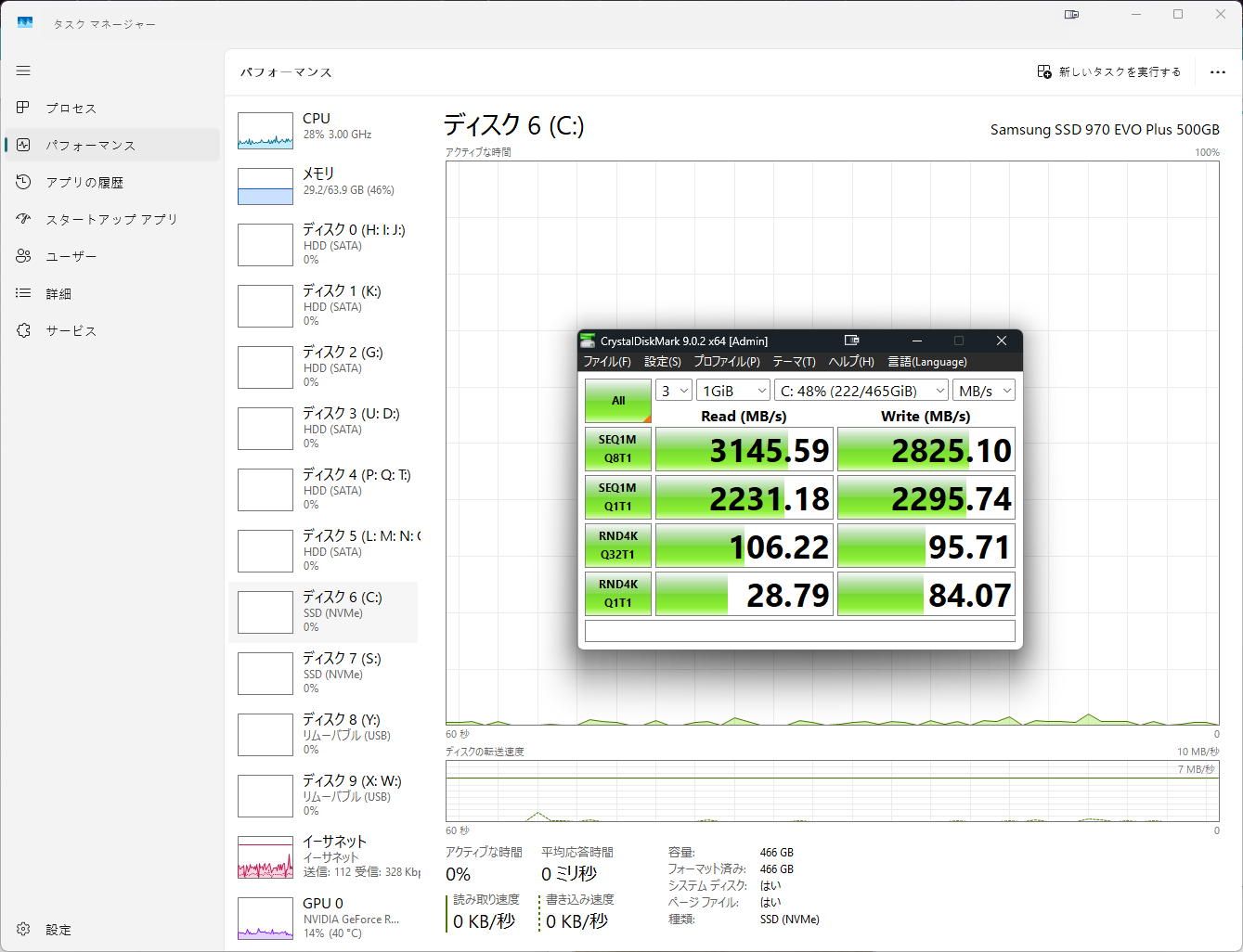
Task: Click the 2295.74 write result
Action: click(x=926, y=497)
